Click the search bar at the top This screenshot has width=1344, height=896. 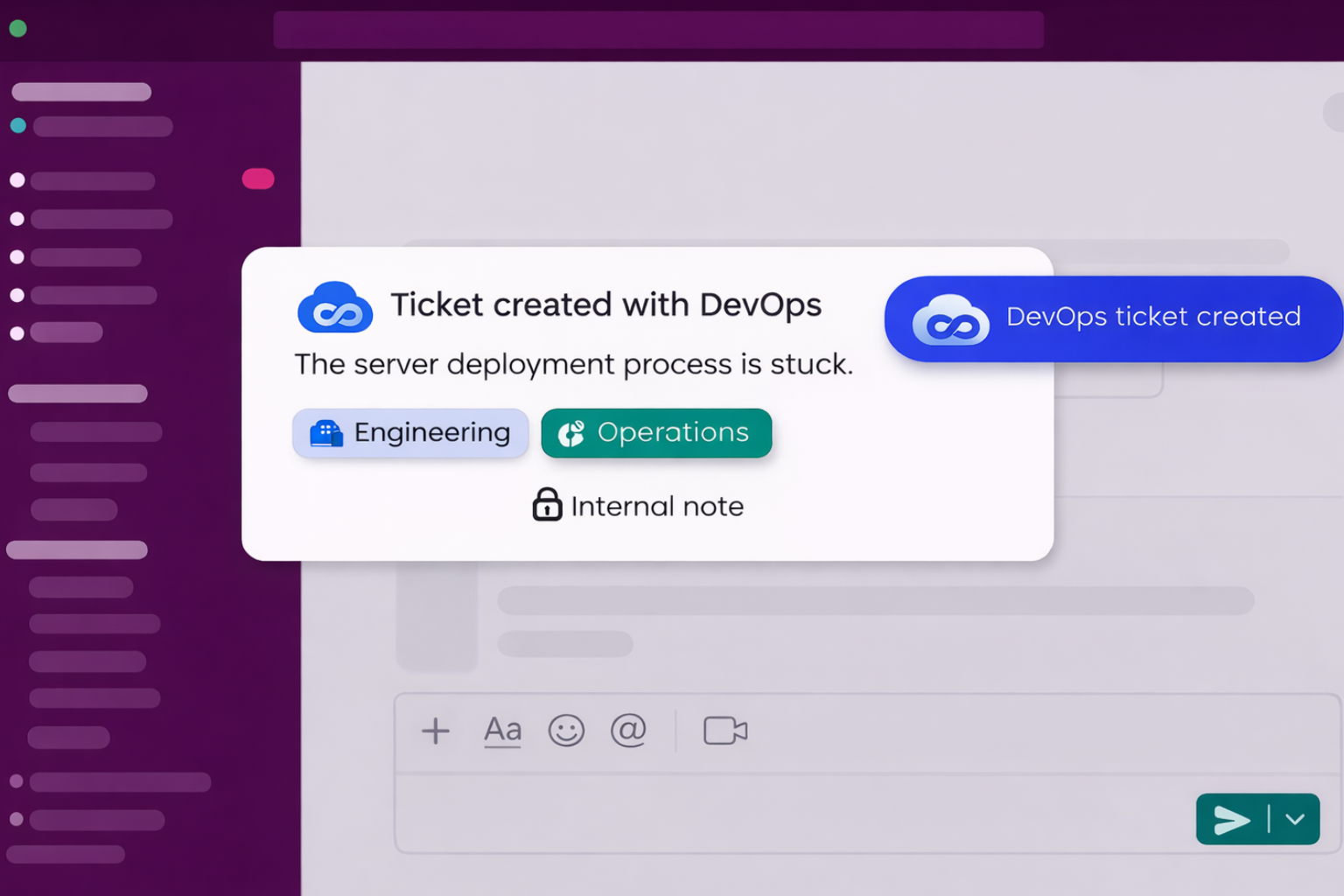click(658, 30)
